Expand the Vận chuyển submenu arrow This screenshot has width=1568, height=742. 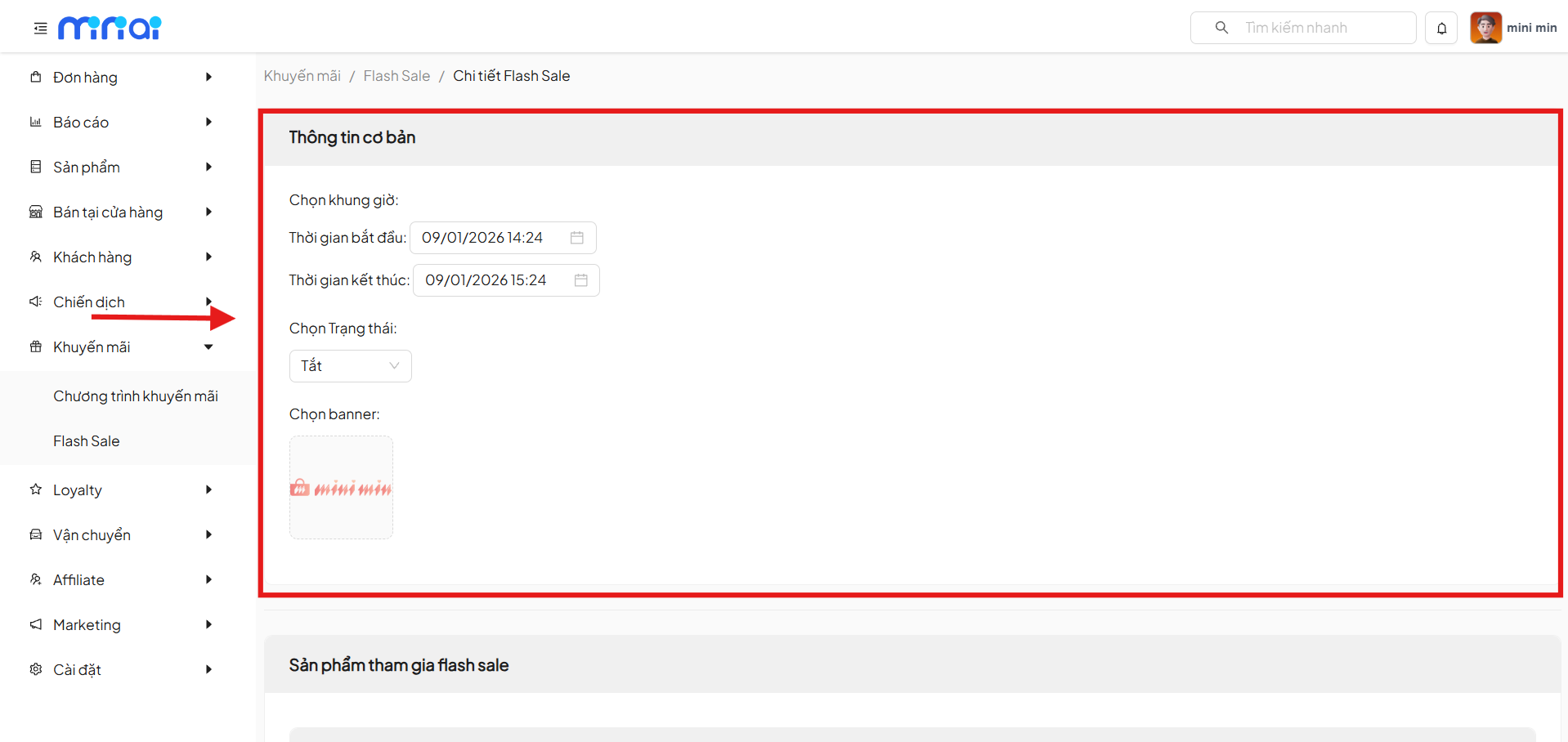coord(208,534)
